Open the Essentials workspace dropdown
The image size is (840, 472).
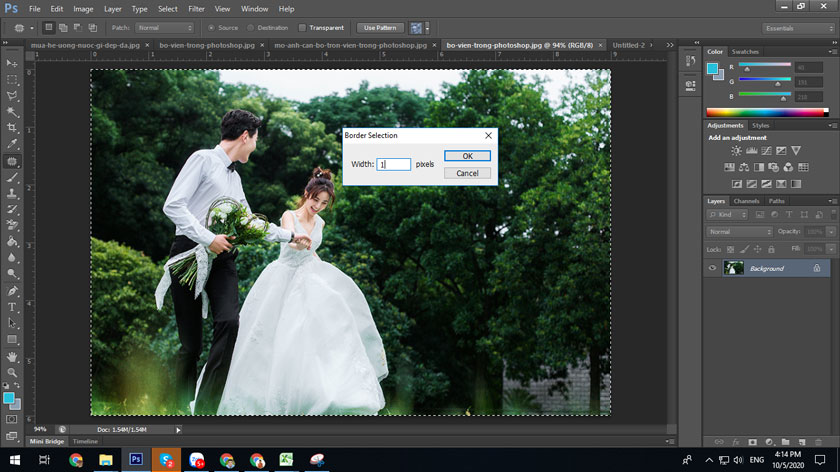coord(798,28)
